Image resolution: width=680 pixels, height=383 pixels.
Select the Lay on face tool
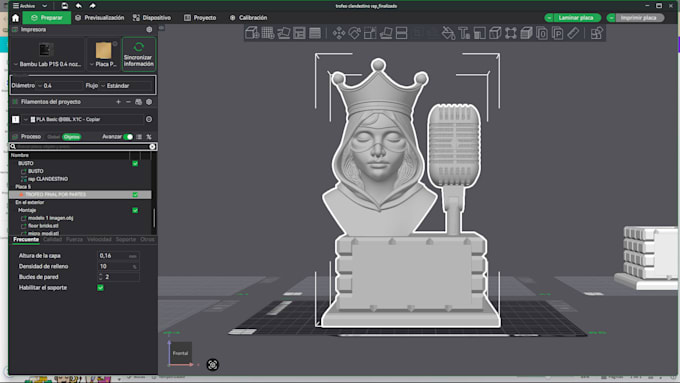[386, 33]
